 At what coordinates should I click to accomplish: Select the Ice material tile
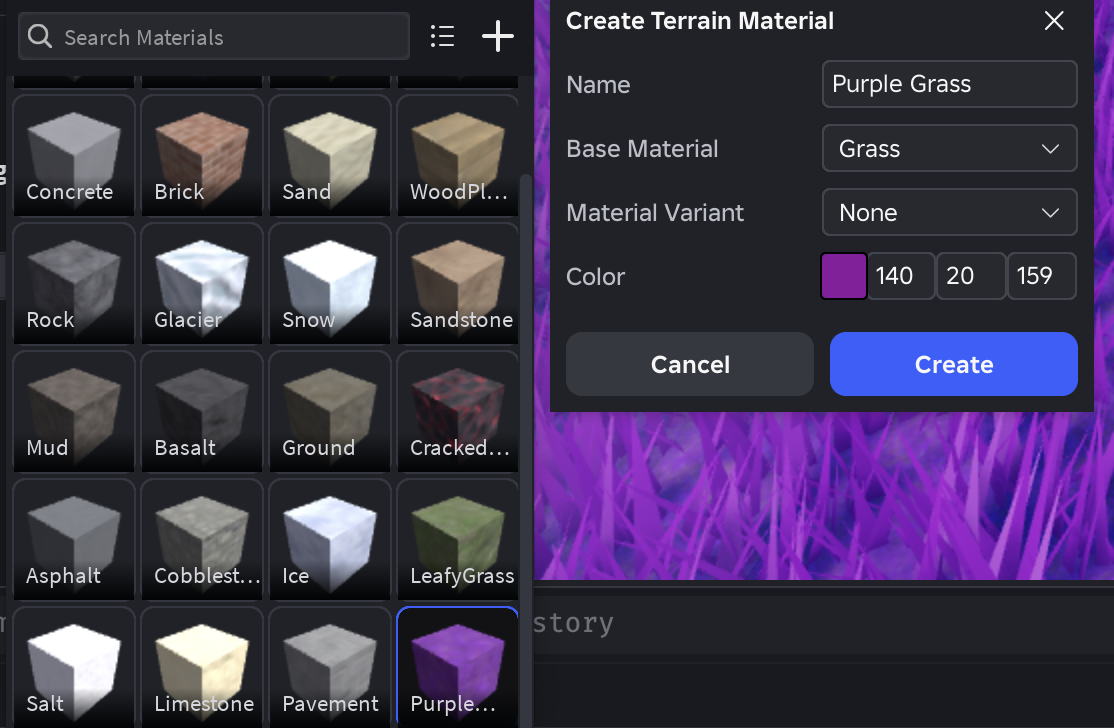coord(330,539)
